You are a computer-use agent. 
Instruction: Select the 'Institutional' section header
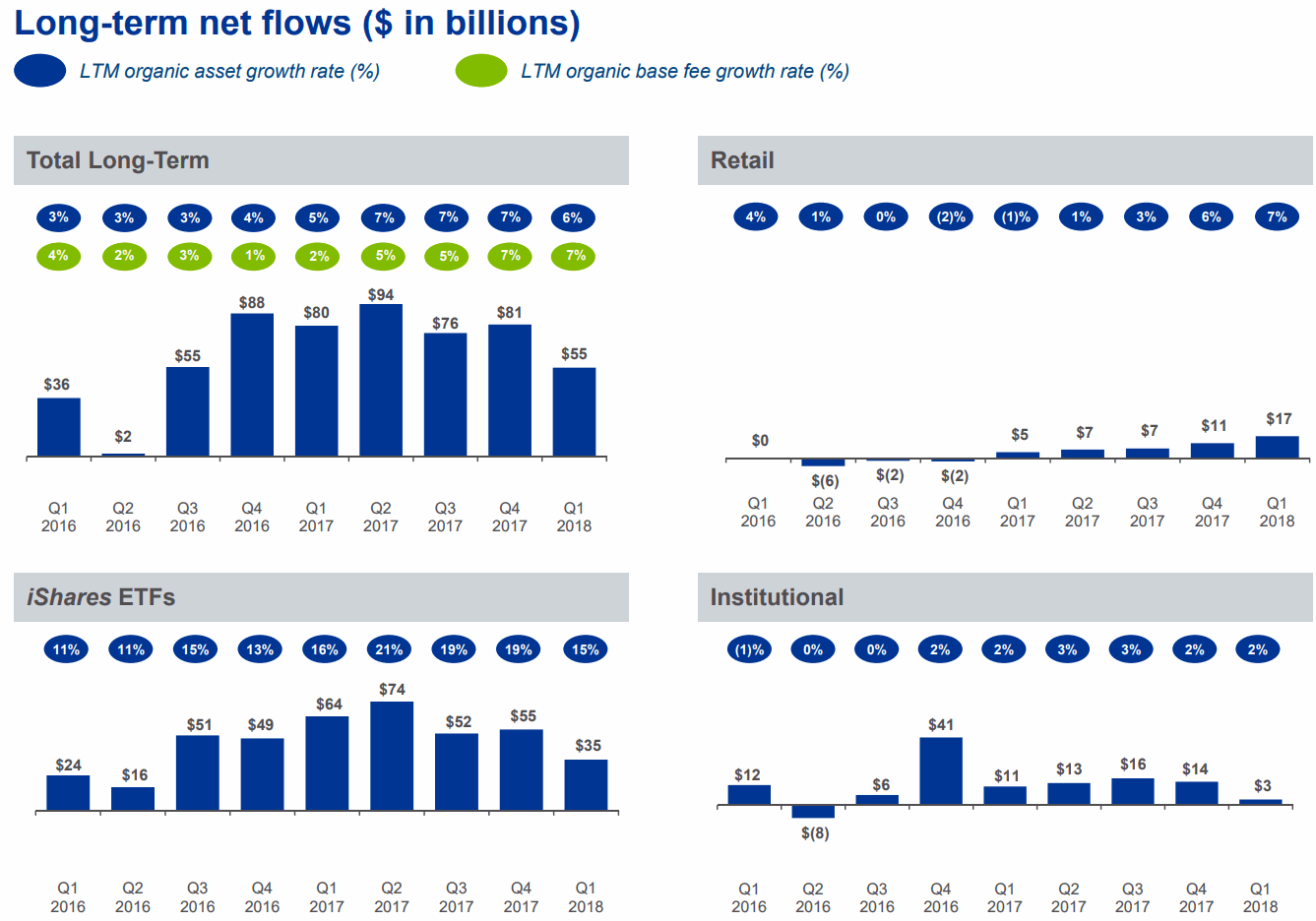1005,597
